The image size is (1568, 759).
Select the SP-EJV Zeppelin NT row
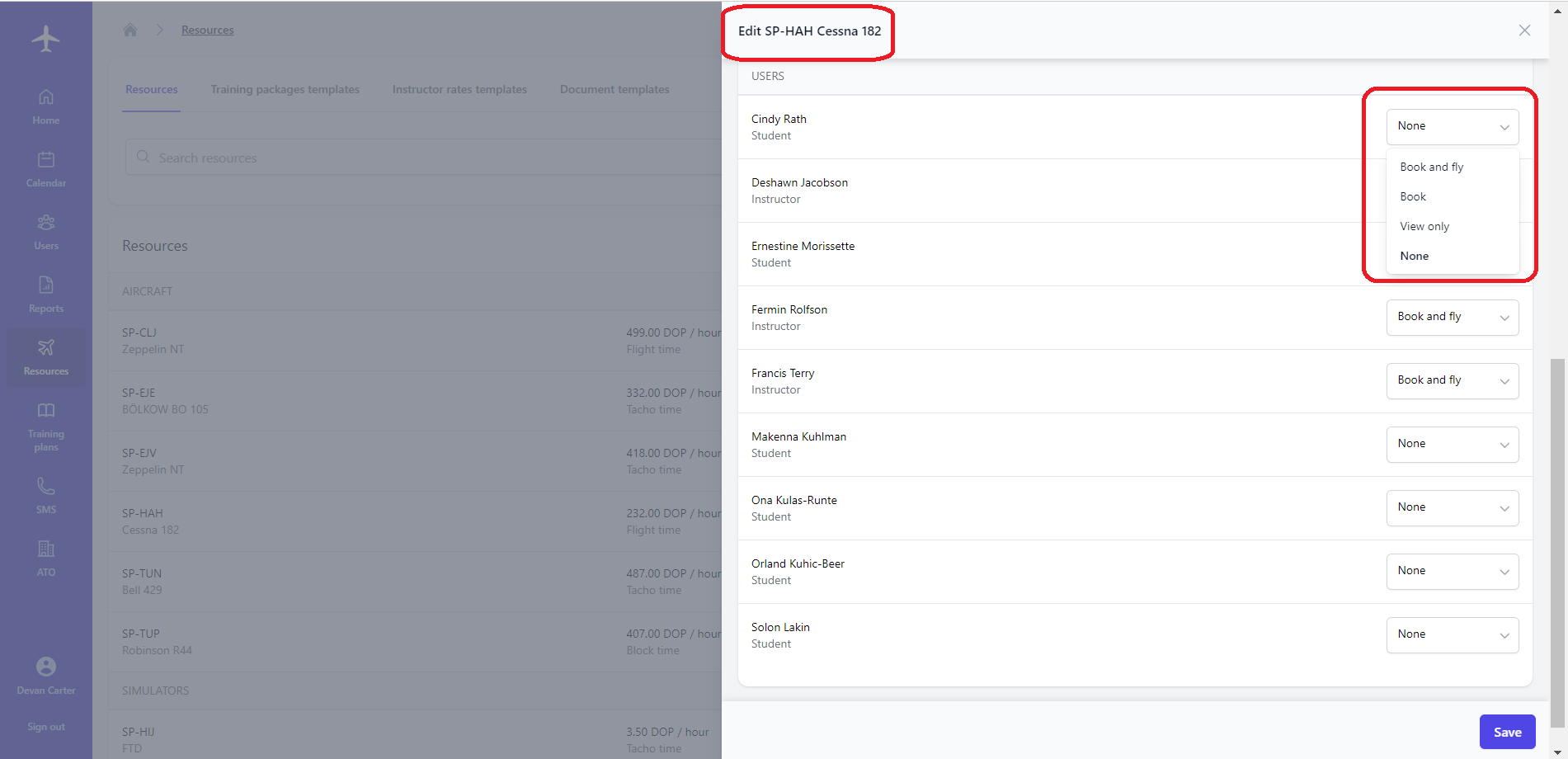tap(416, 461)
